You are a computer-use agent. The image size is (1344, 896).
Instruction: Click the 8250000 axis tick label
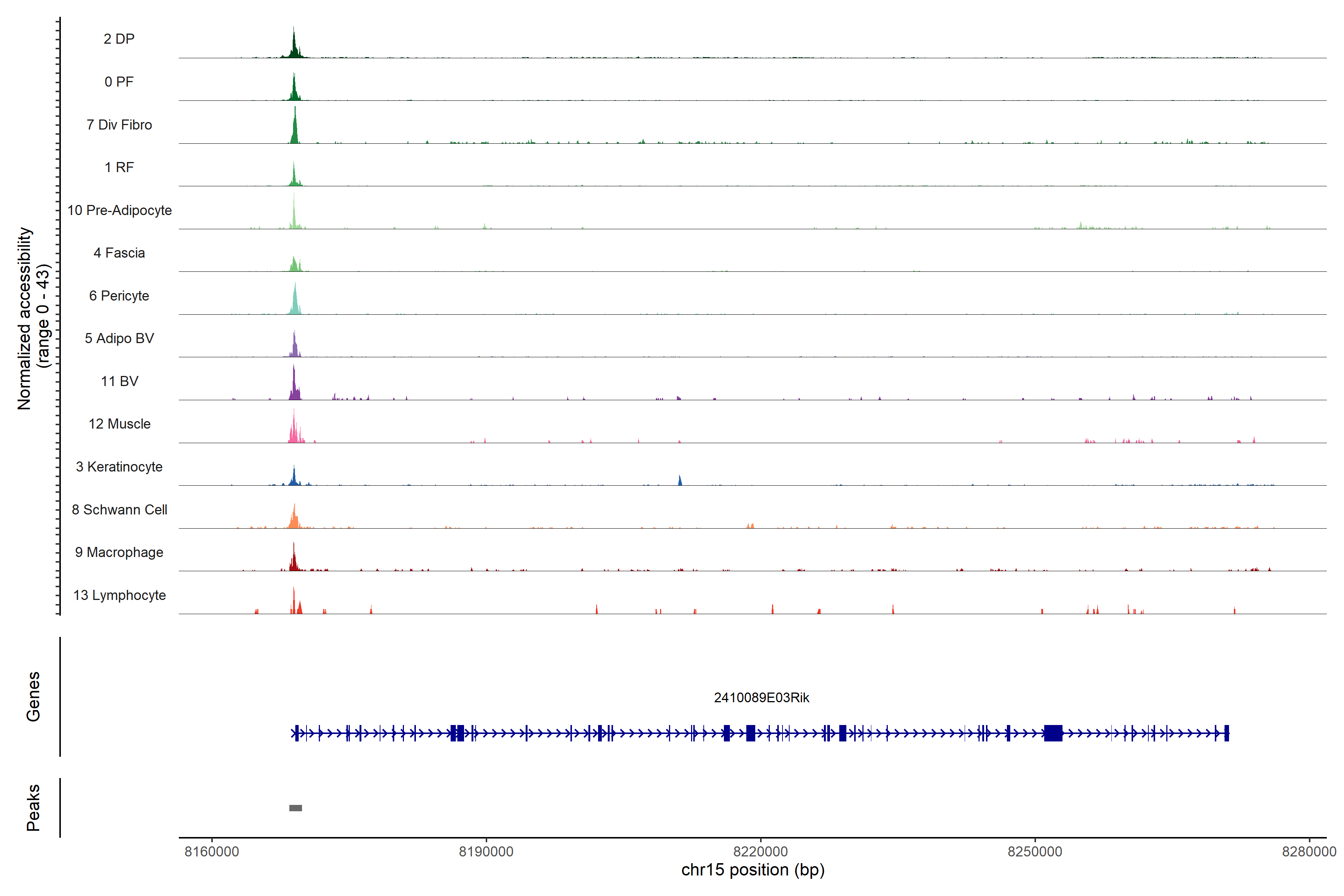1035,852
